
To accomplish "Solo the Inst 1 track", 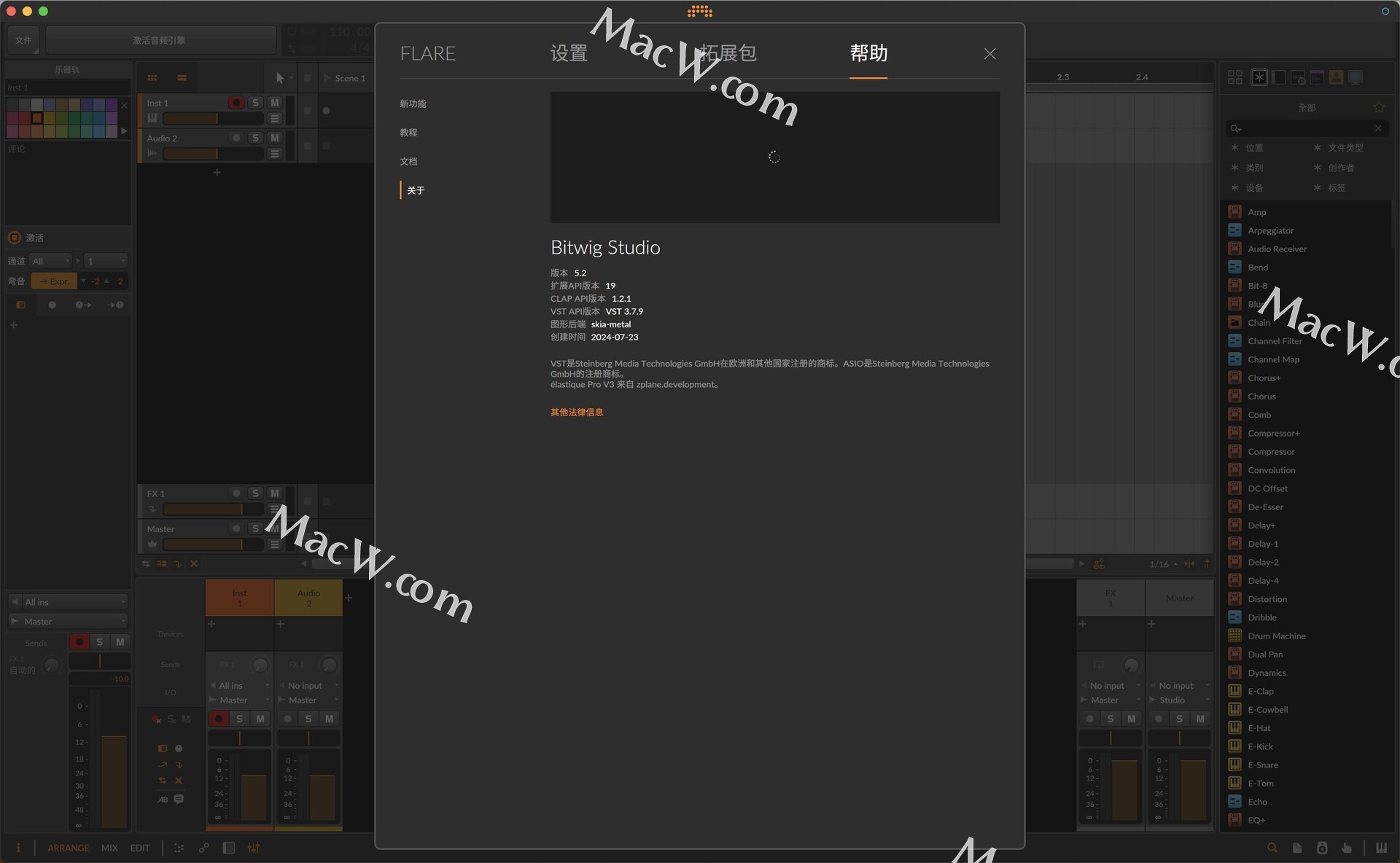I will point(255,103).
